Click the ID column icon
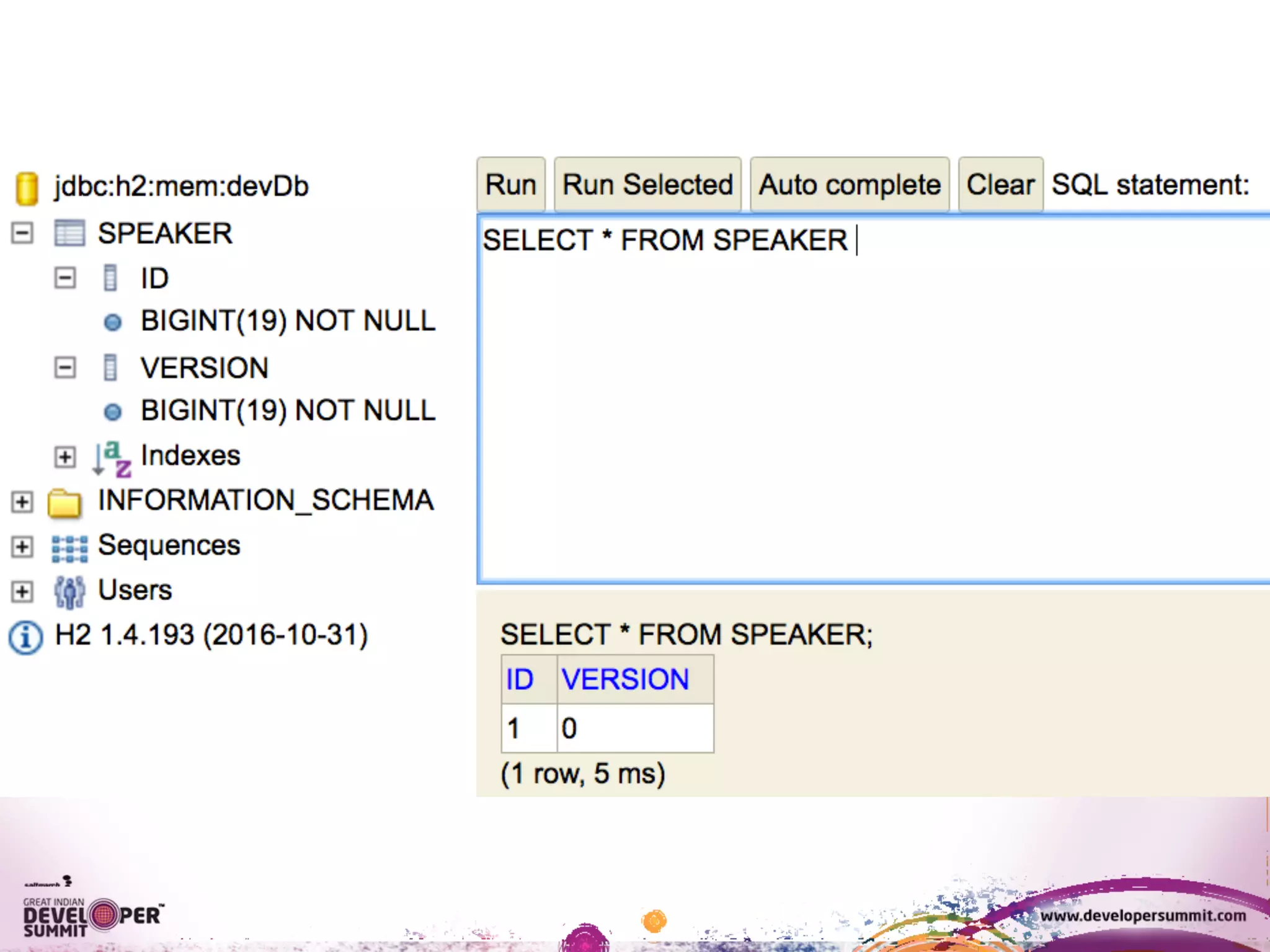 click(110, 278)
